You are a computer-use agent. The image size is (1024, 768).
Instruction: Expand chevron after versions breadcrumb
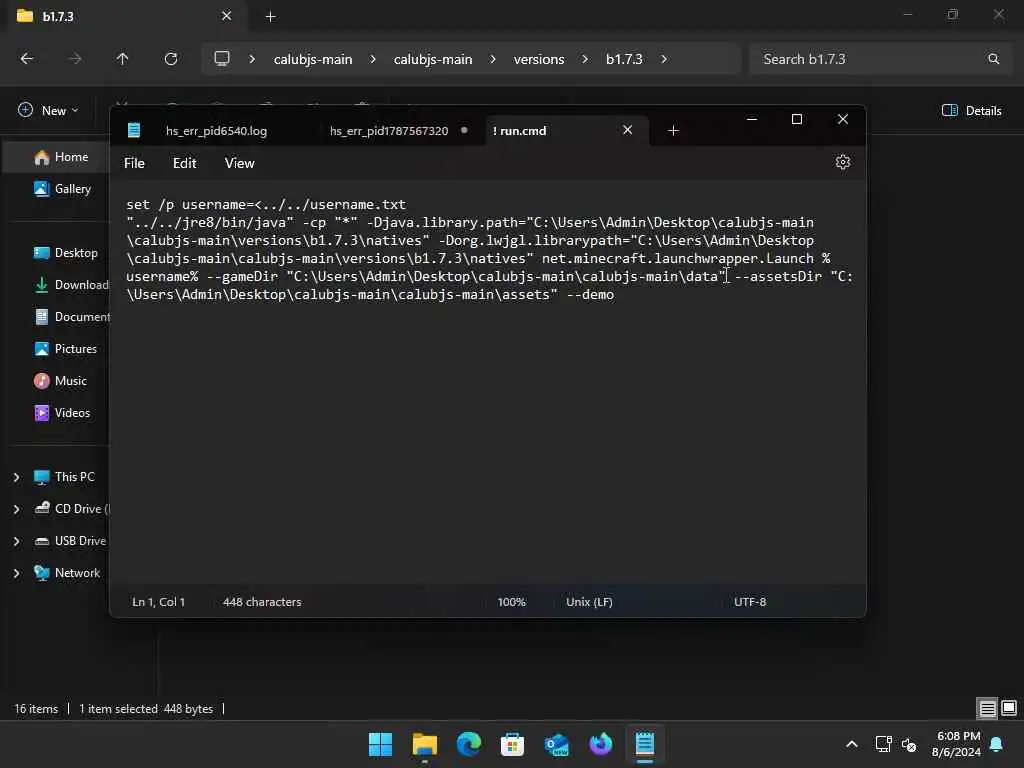(585, 59)
